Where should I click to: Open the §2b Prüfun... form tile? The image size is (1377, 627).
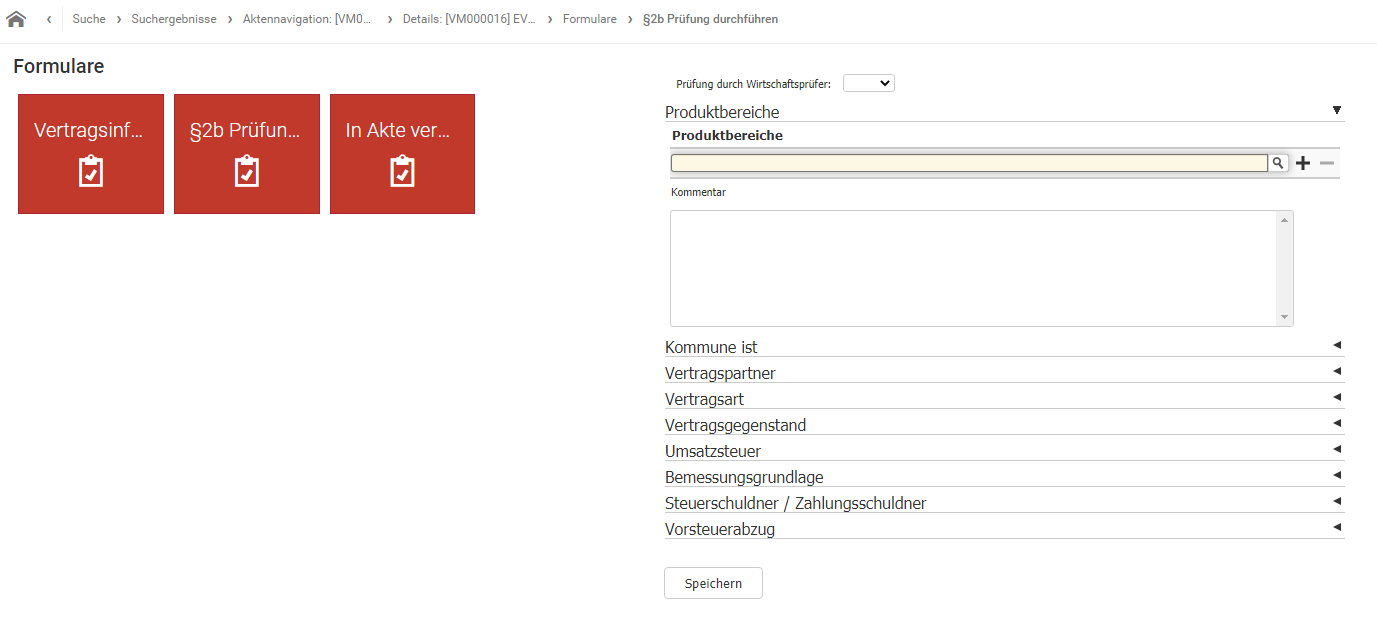click(x=247, y=154)
